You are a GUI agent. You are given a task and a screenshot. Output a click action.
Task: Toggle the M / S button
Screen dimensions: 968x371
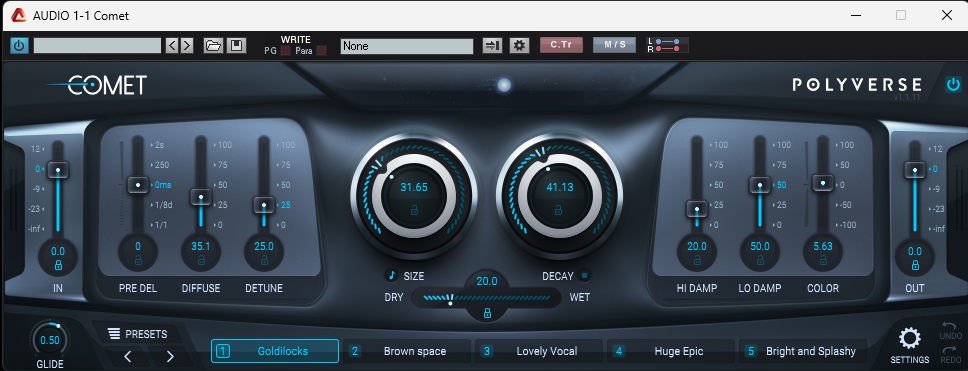614,45
